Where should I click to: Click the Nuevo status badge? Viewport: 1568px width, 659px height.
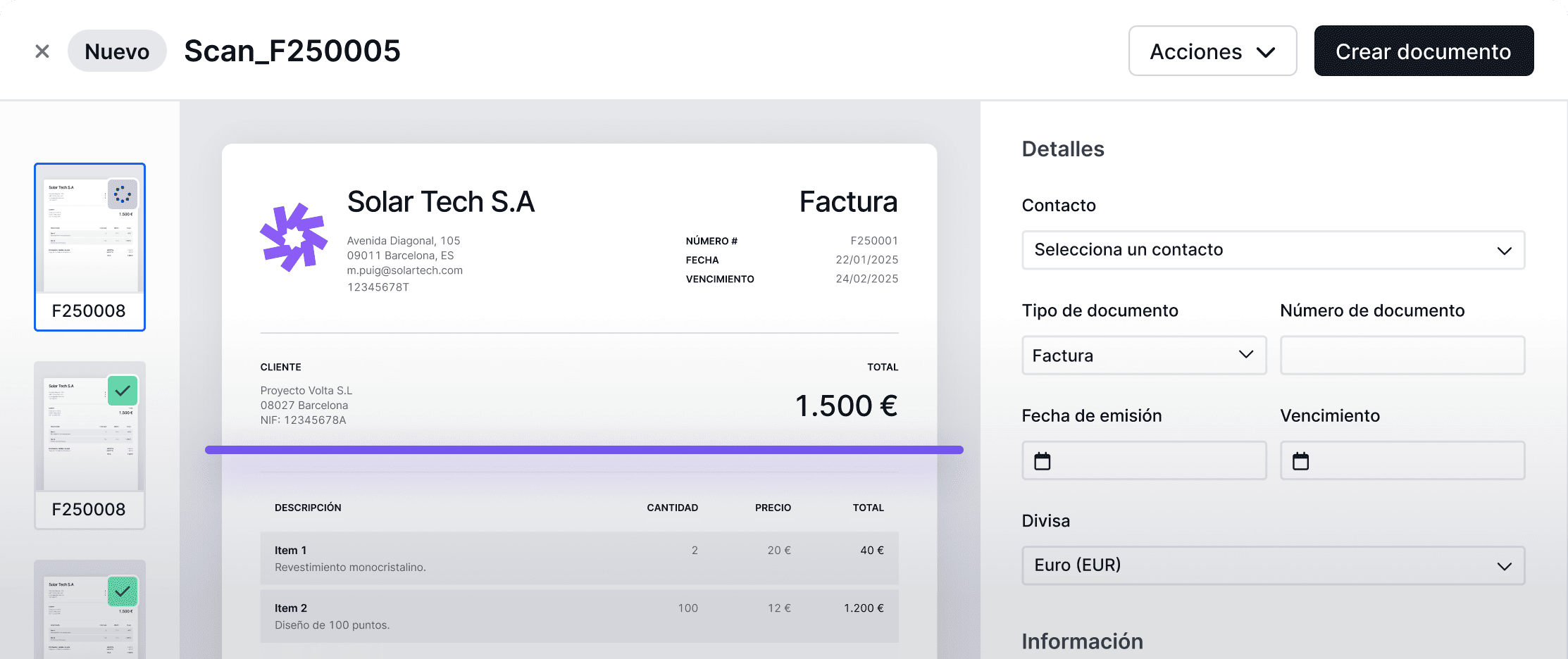117,51
